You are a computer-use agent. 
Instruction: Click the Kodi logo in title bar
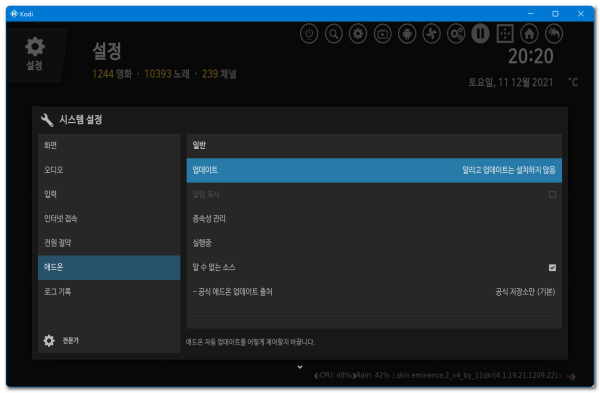click(14, 14)
